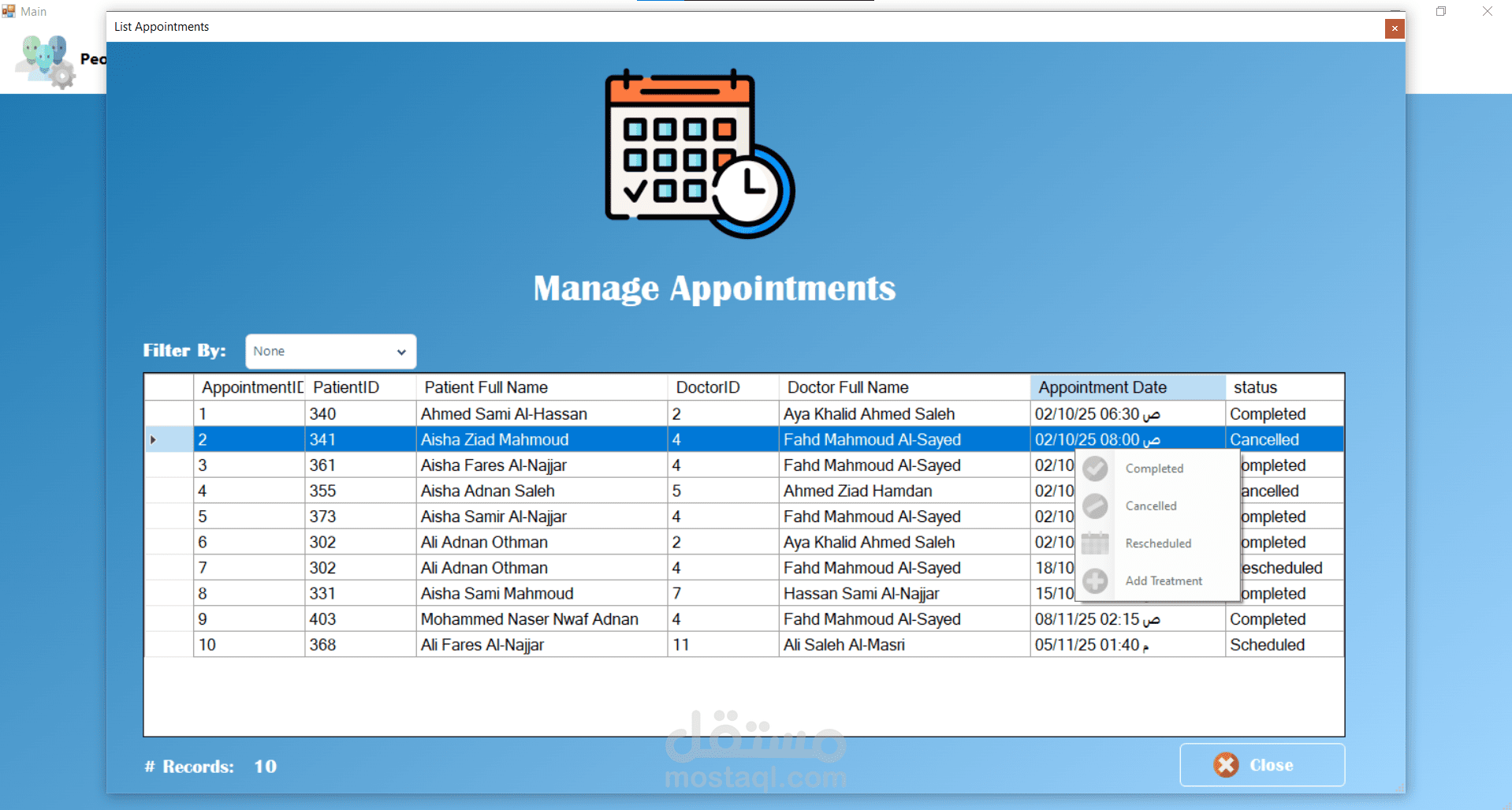Click the PatientID column header

[x=360, y=387]
